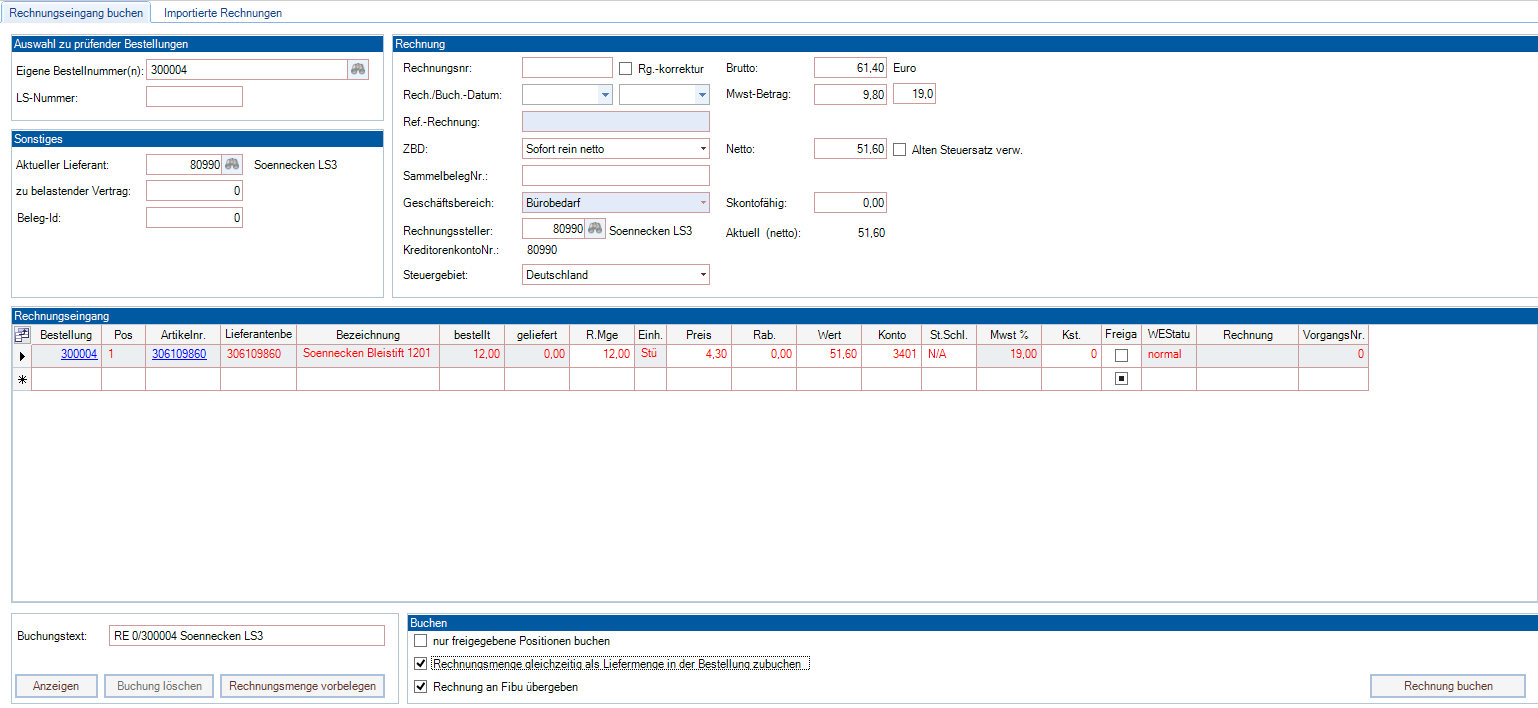
Task: Switch to Importierte Rechnungen tab
Action: click(x=223, y=13)
